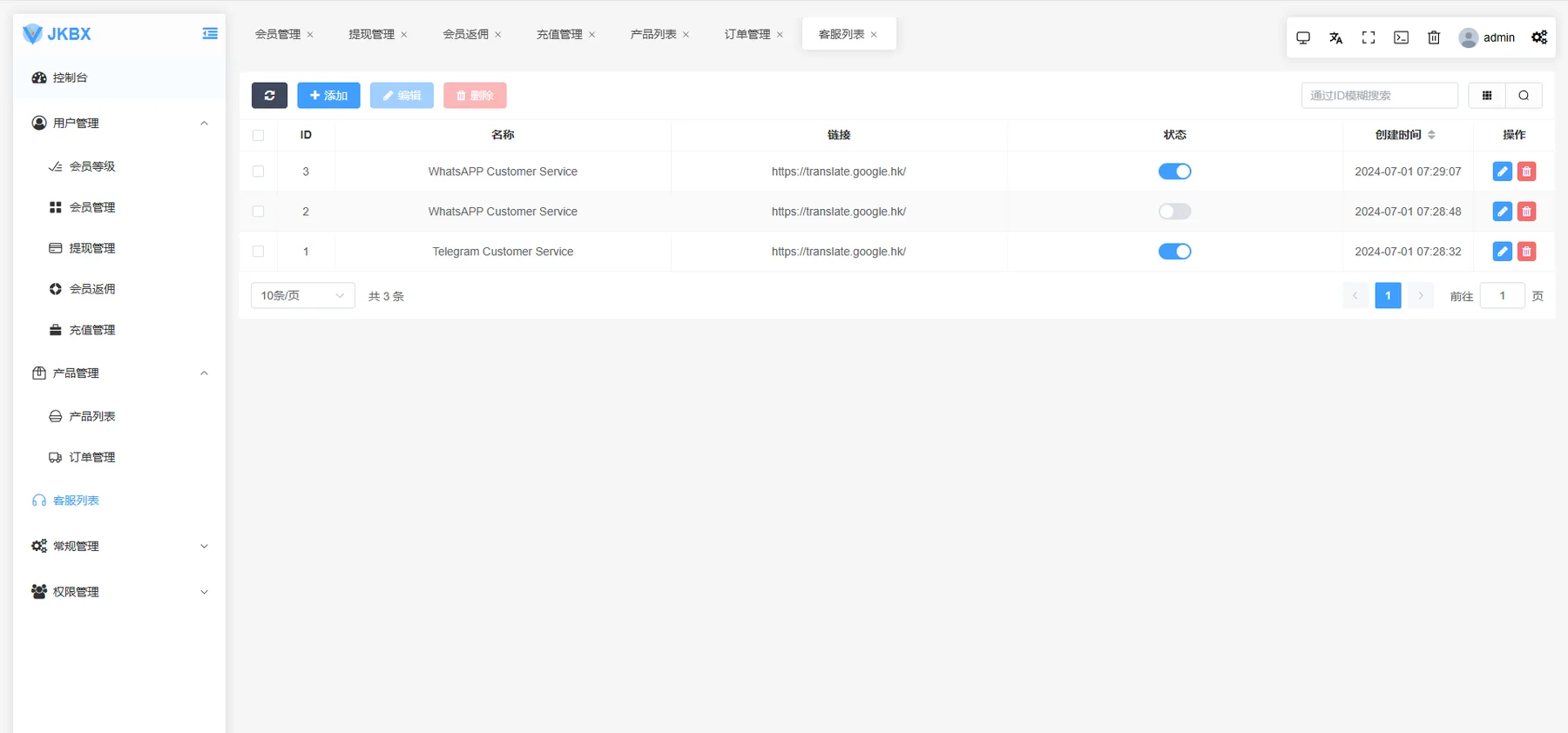Viewport: 1568px width, 733px height.
Task: Toggle fullscreen mode icon in the header
Action: click(x=1369, y=37)
